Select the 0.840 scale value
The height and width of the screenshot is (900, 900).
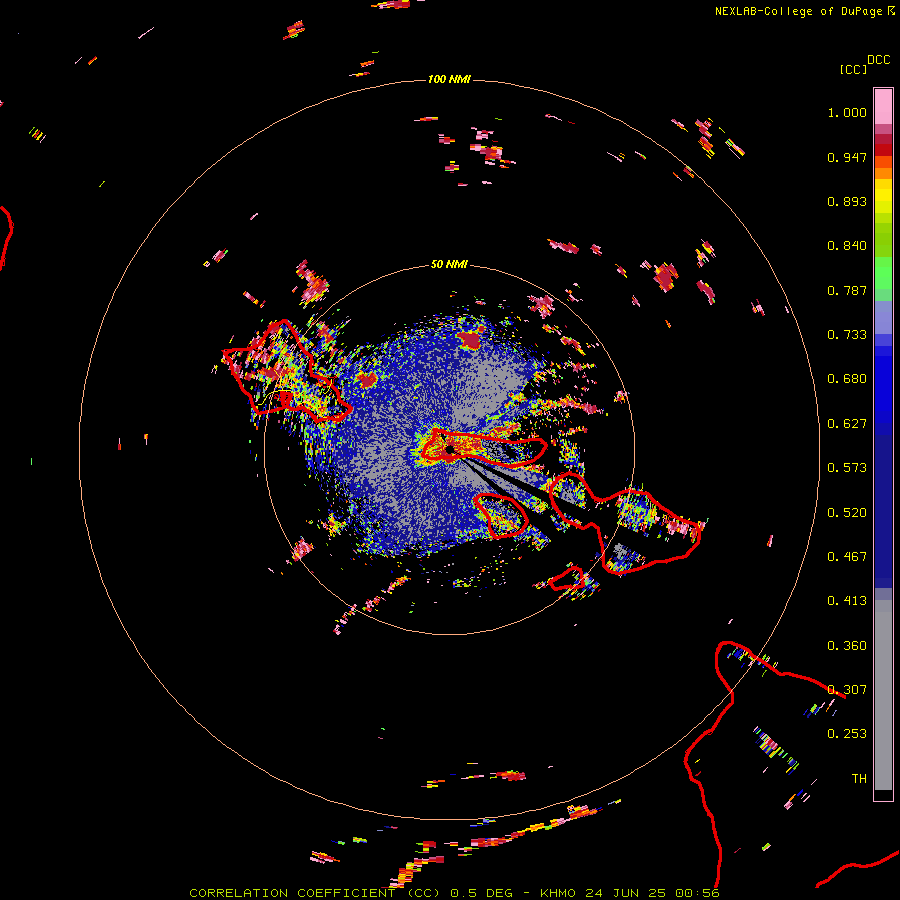pyautogui.click(x=847, y=246)
